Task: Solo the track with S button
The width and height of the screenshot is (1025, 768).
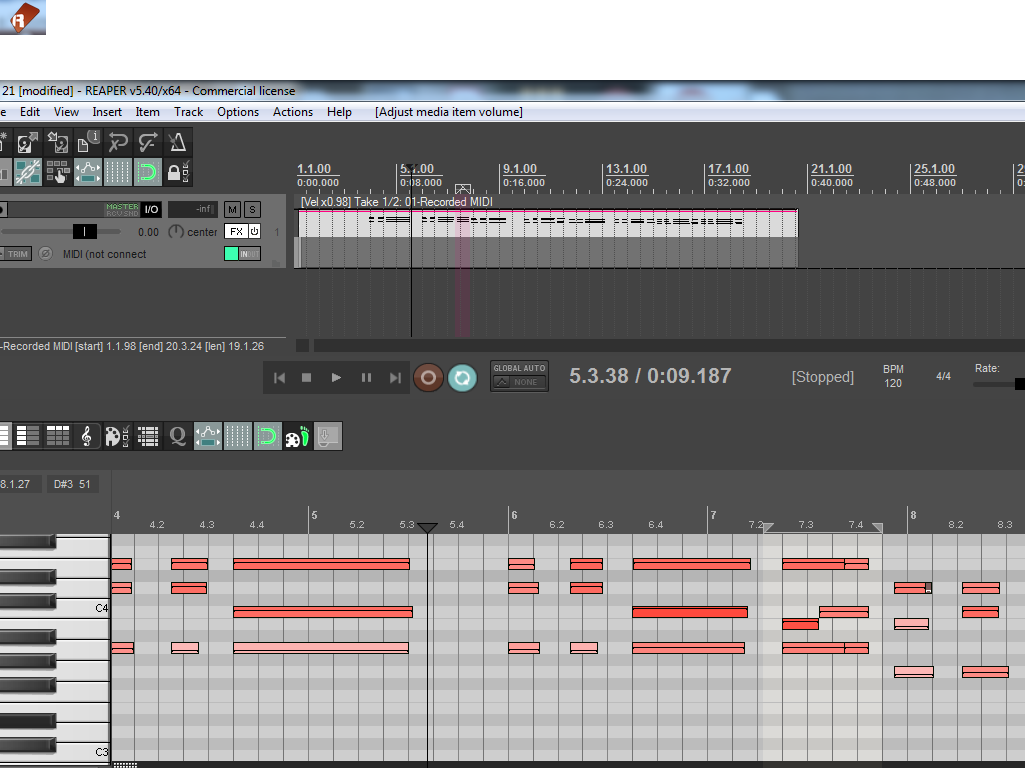Action: tap(252, 209)
